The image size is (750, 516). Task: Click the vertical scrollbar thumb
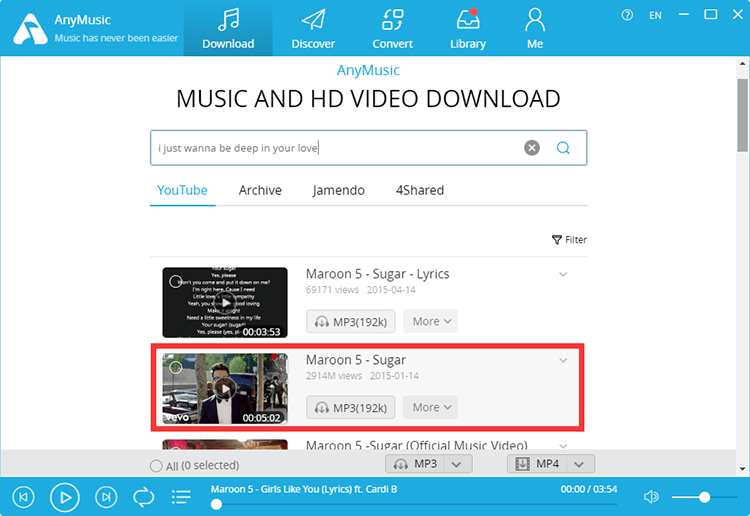click(742, 115)
